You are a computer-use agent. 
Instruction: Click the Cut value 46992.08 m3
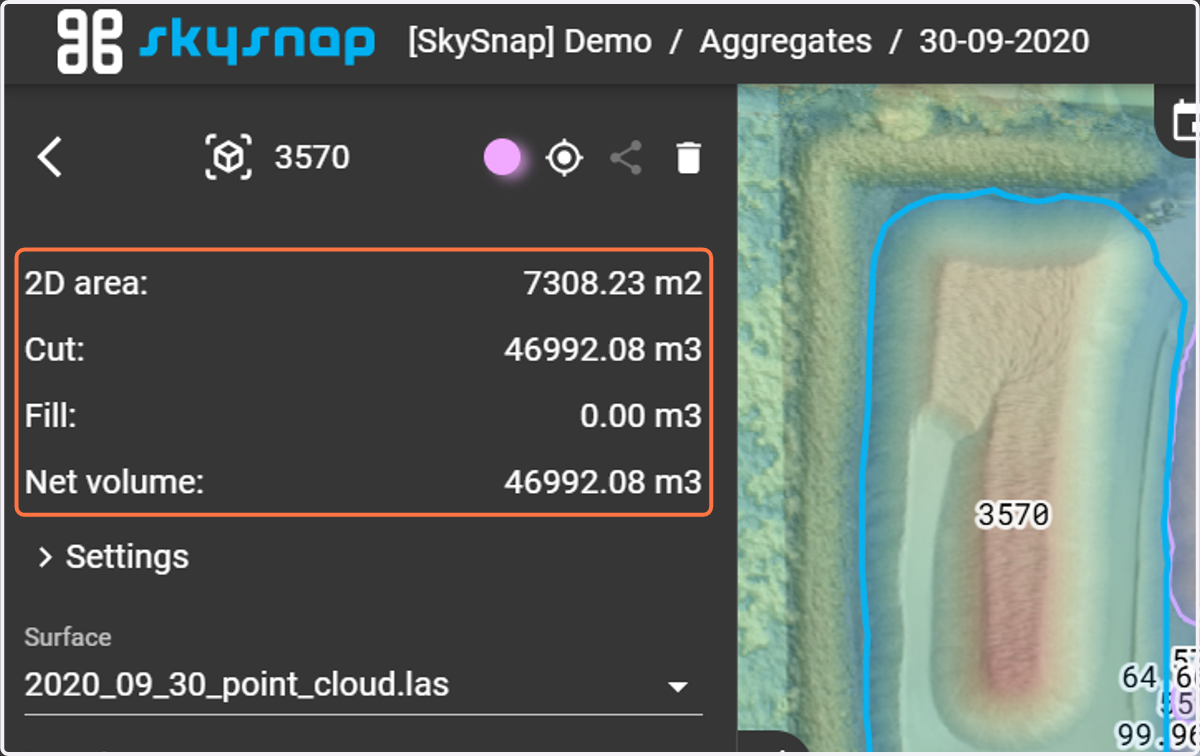603,350
